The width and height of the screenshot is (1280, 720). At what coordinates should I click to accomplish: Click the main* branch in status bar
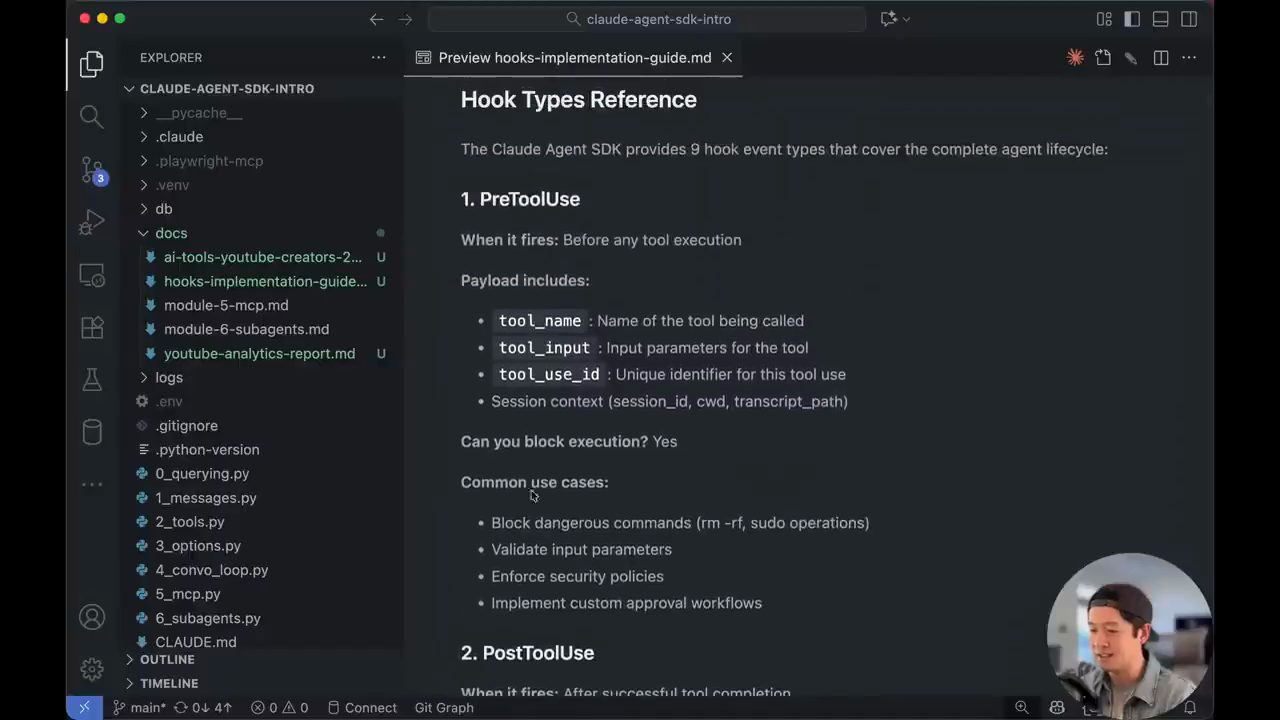139,708
